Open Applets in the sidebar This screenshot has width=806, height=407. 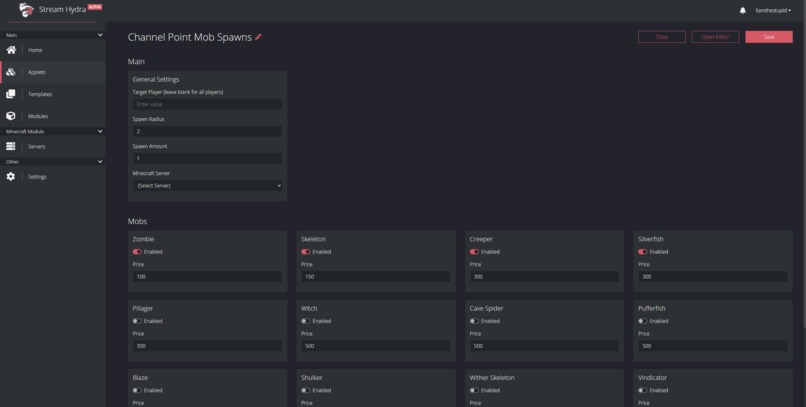pos(53,72)
